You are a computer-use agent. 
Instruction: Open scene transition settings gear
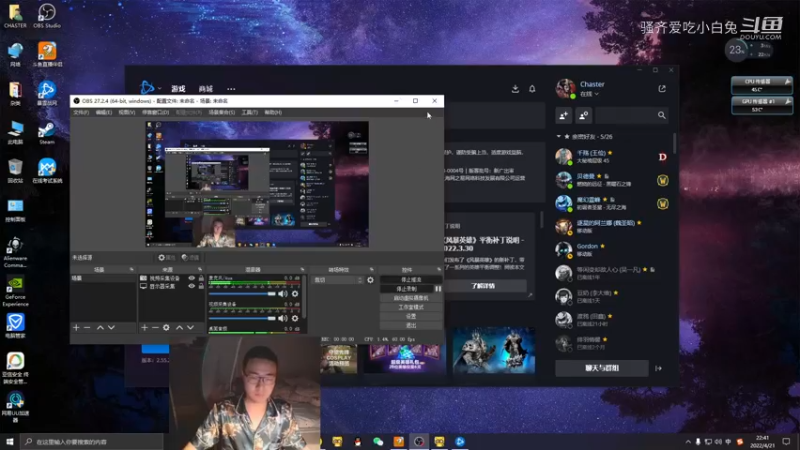coord(370,280)
